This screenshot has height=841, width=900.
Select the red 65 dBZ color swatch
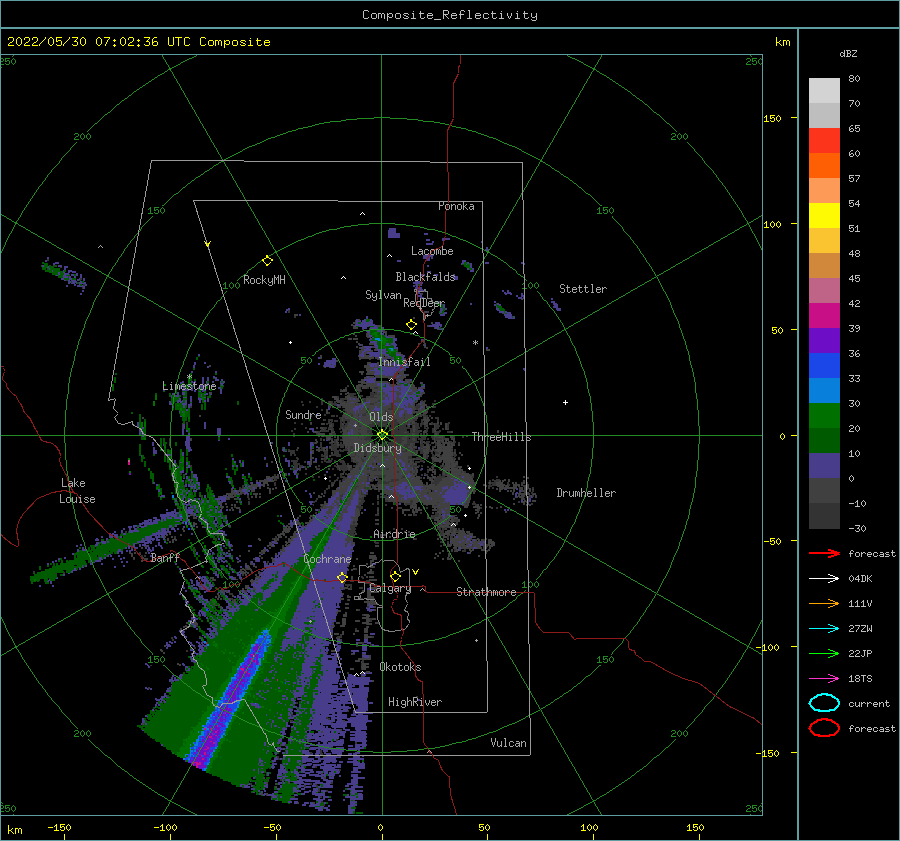(x=824, y=140)
